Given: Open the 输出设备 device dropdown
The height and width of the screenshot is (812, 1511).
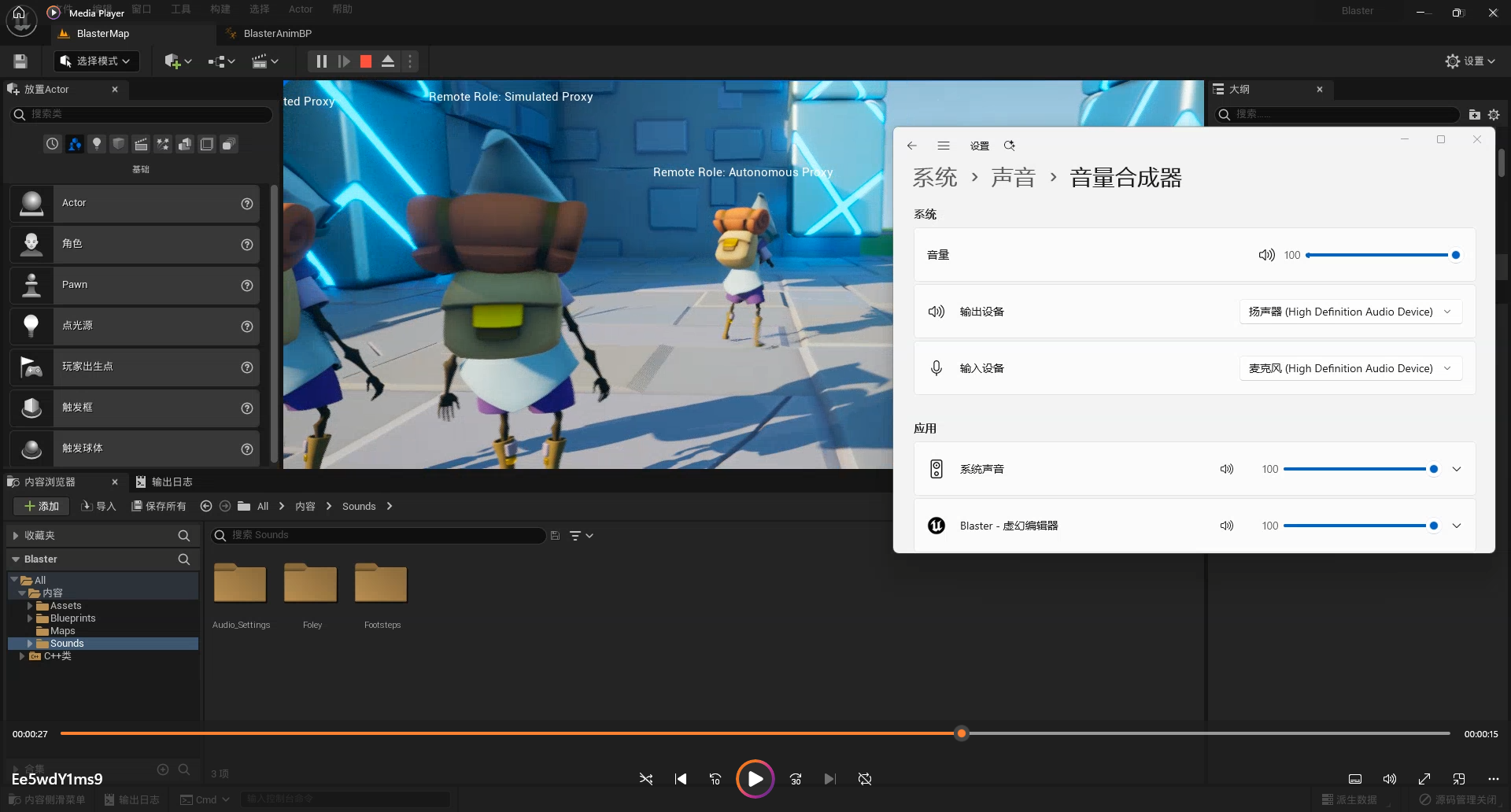Looking at the screenshot, I should coord(1350,312).
